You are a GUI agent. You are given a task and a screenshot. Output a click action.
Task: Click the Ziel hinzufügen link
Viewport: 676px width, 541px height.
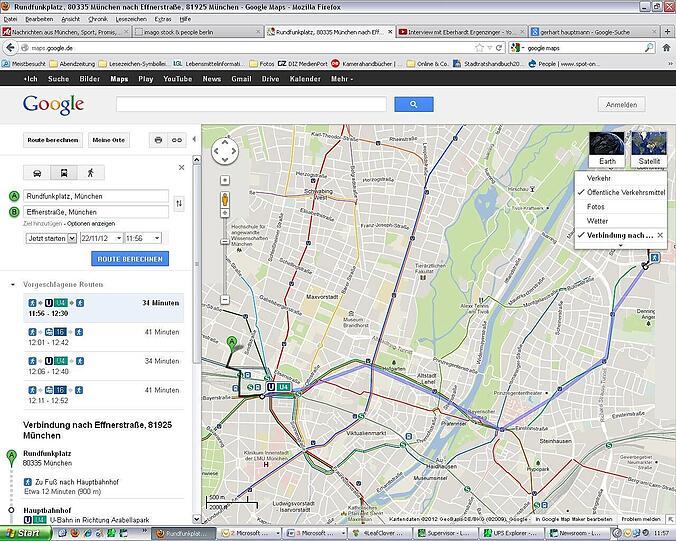[43, 224]
